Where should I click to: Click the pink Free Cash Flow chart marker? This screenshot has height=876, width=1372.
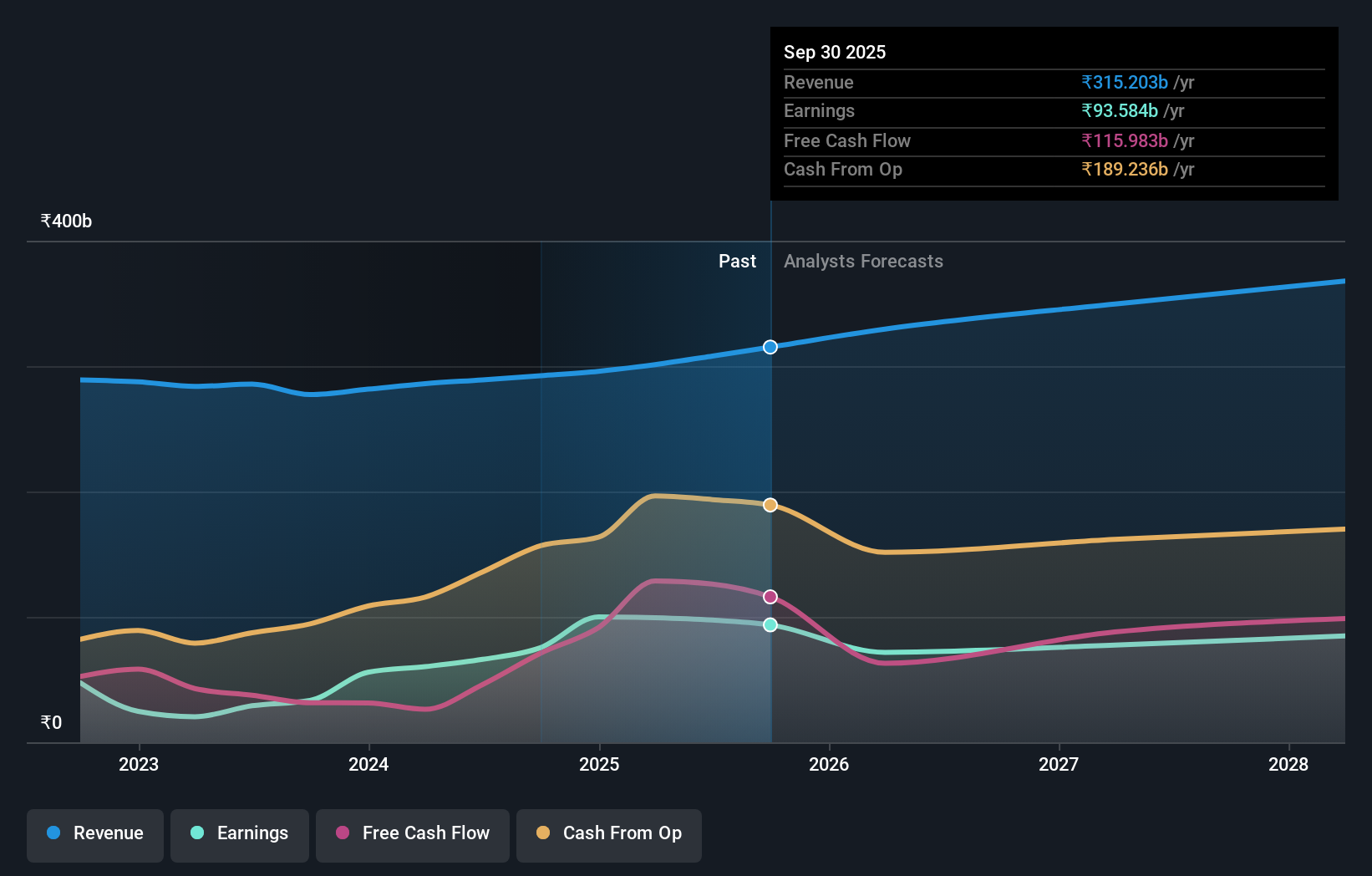click(770, 596)
